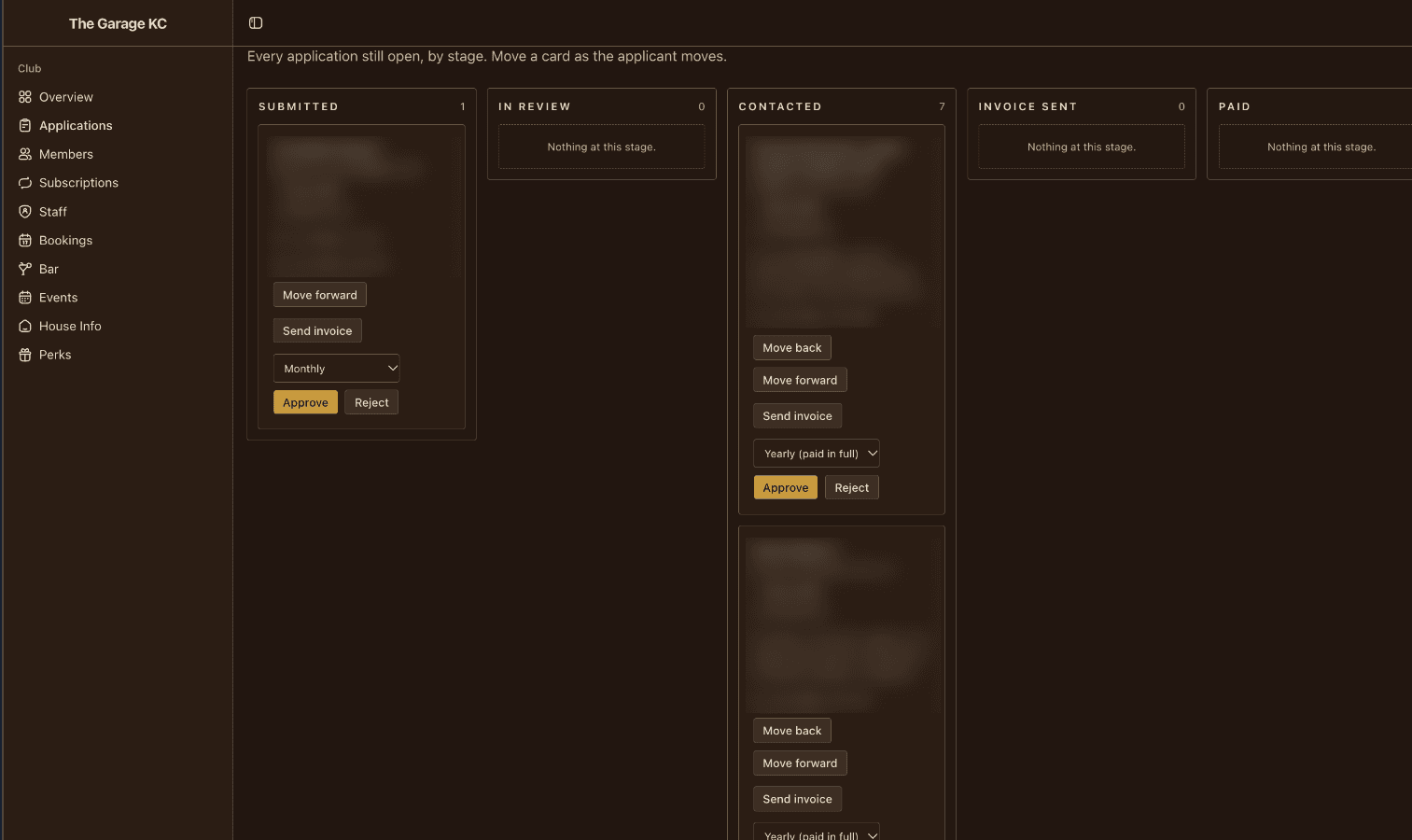Open Overview via its grid icon
The height and width of the screenshot is (840, 1412).
[x=25, y=97]
